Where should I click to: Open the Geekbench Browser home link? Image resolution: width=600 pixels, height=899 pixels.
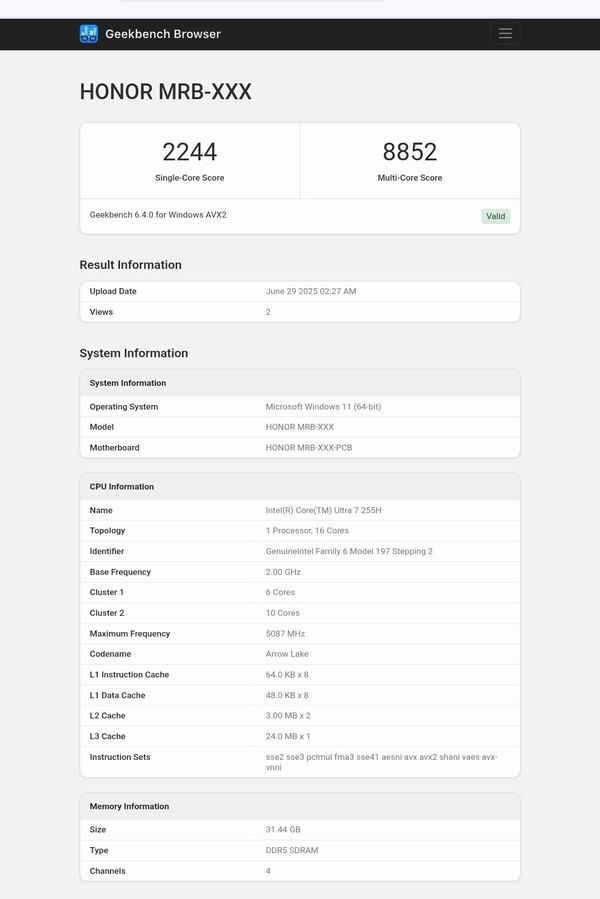point(162,34)
